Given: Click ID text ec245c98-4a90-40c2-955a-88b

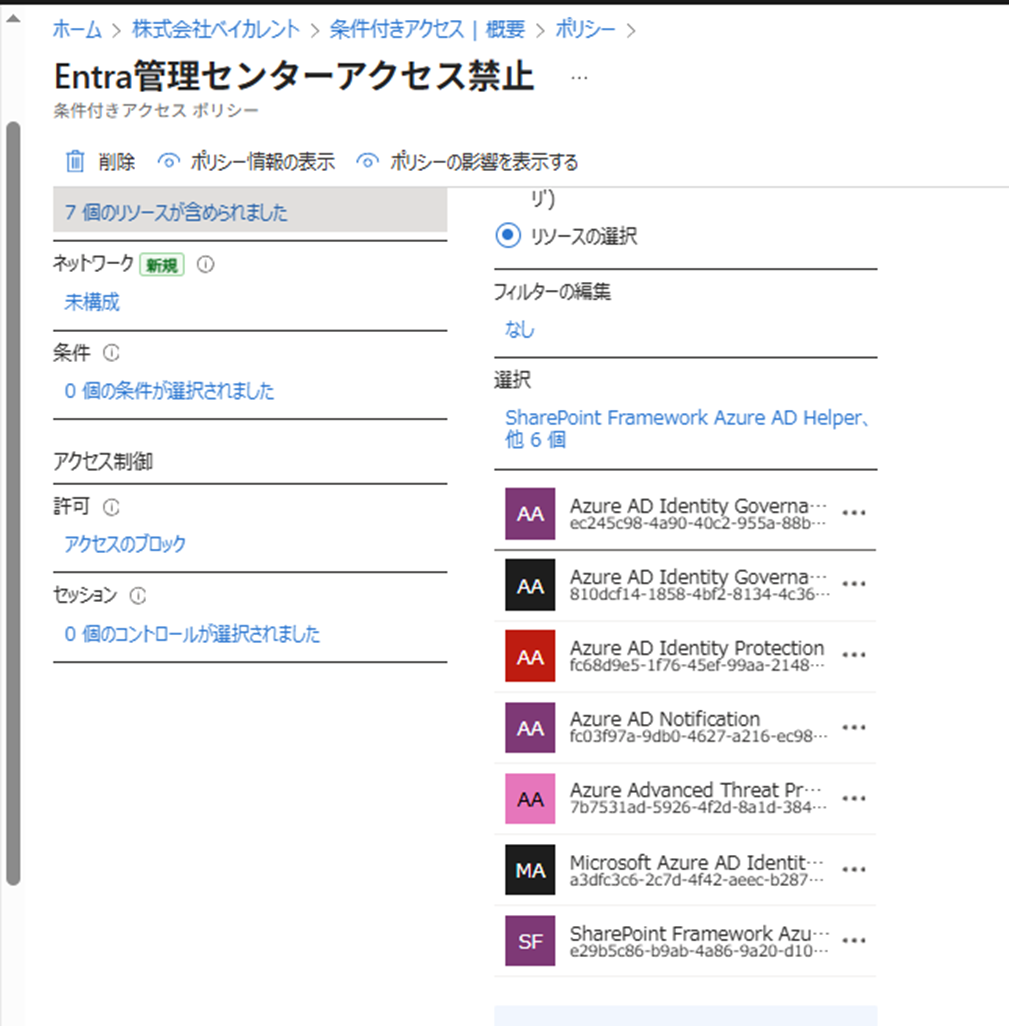Looking at the screenshot, I should coord(698,523).
